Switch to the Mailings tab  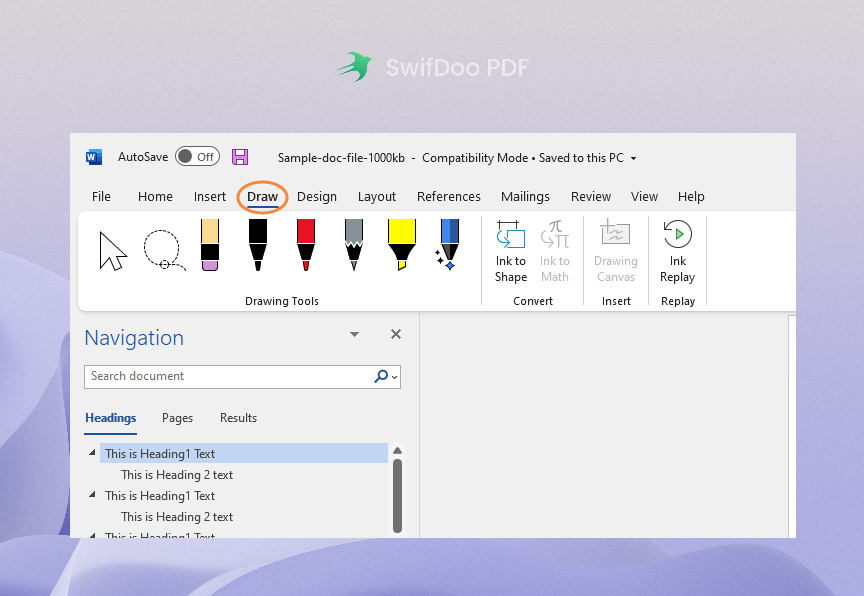(x=525, y=197)
